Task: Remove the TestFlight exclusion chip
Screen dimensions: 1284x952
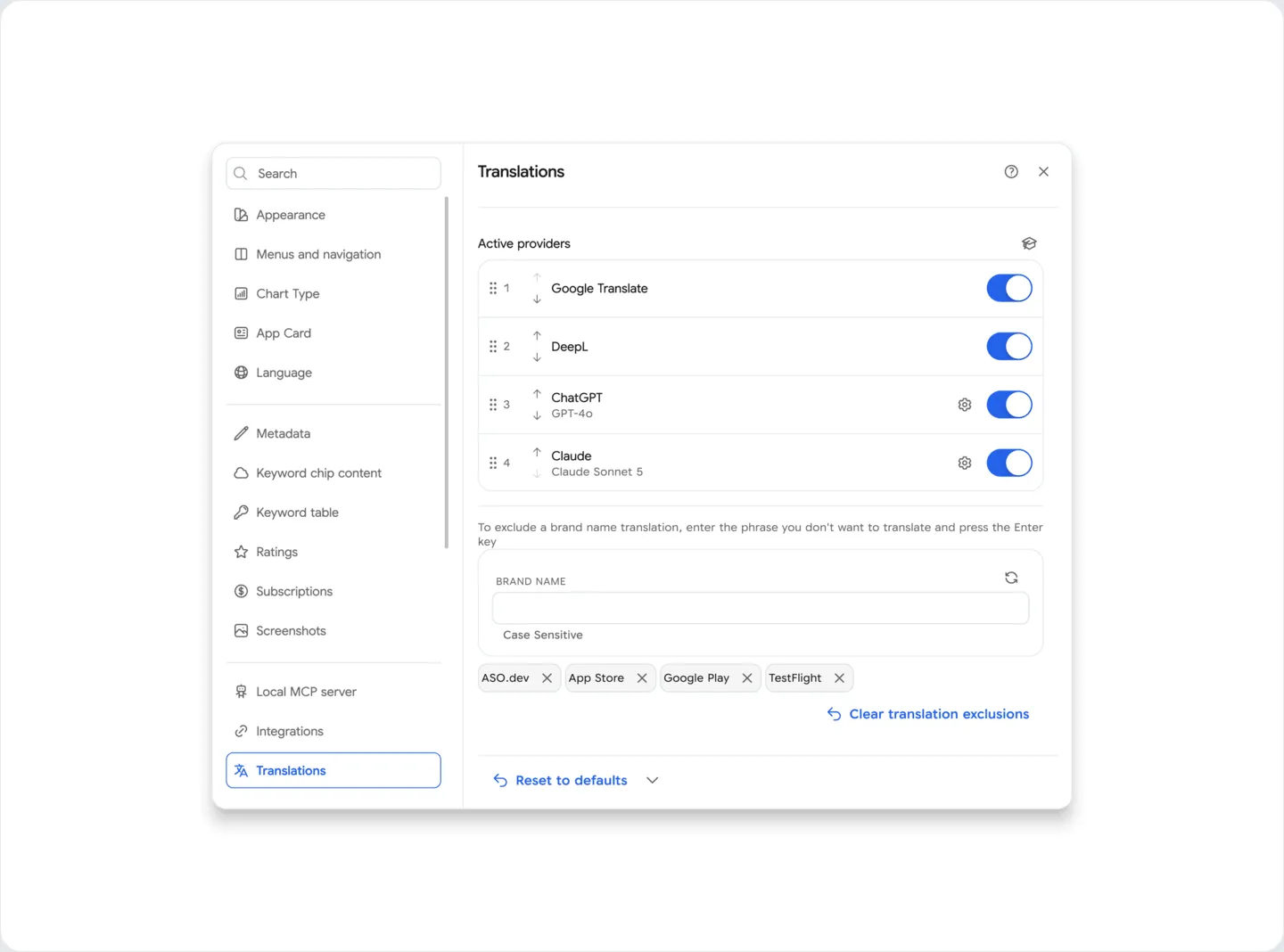Action: (x=839, y=678)
